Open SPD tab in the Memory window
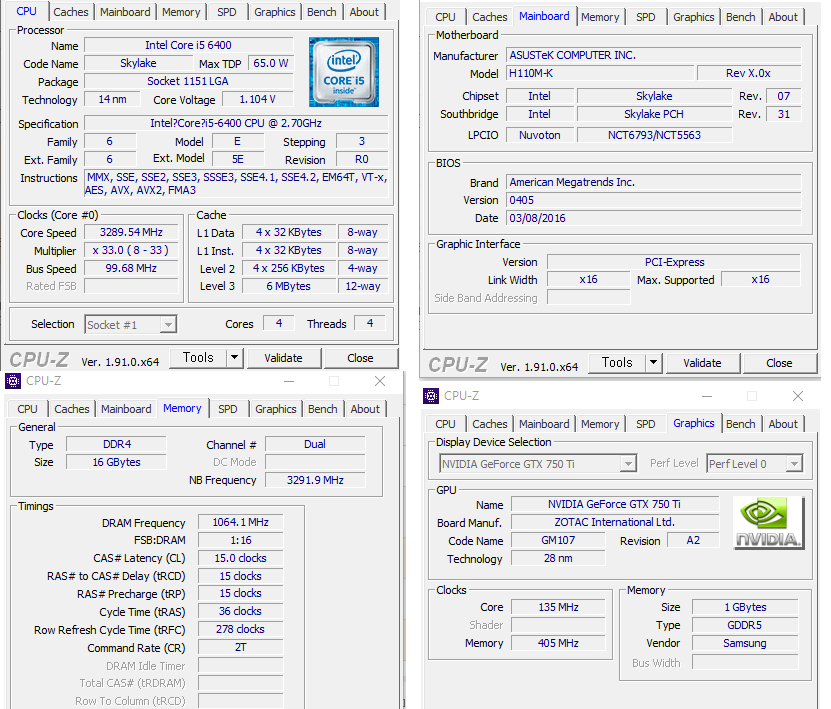831x709 pixels. [x=228, y=409]
